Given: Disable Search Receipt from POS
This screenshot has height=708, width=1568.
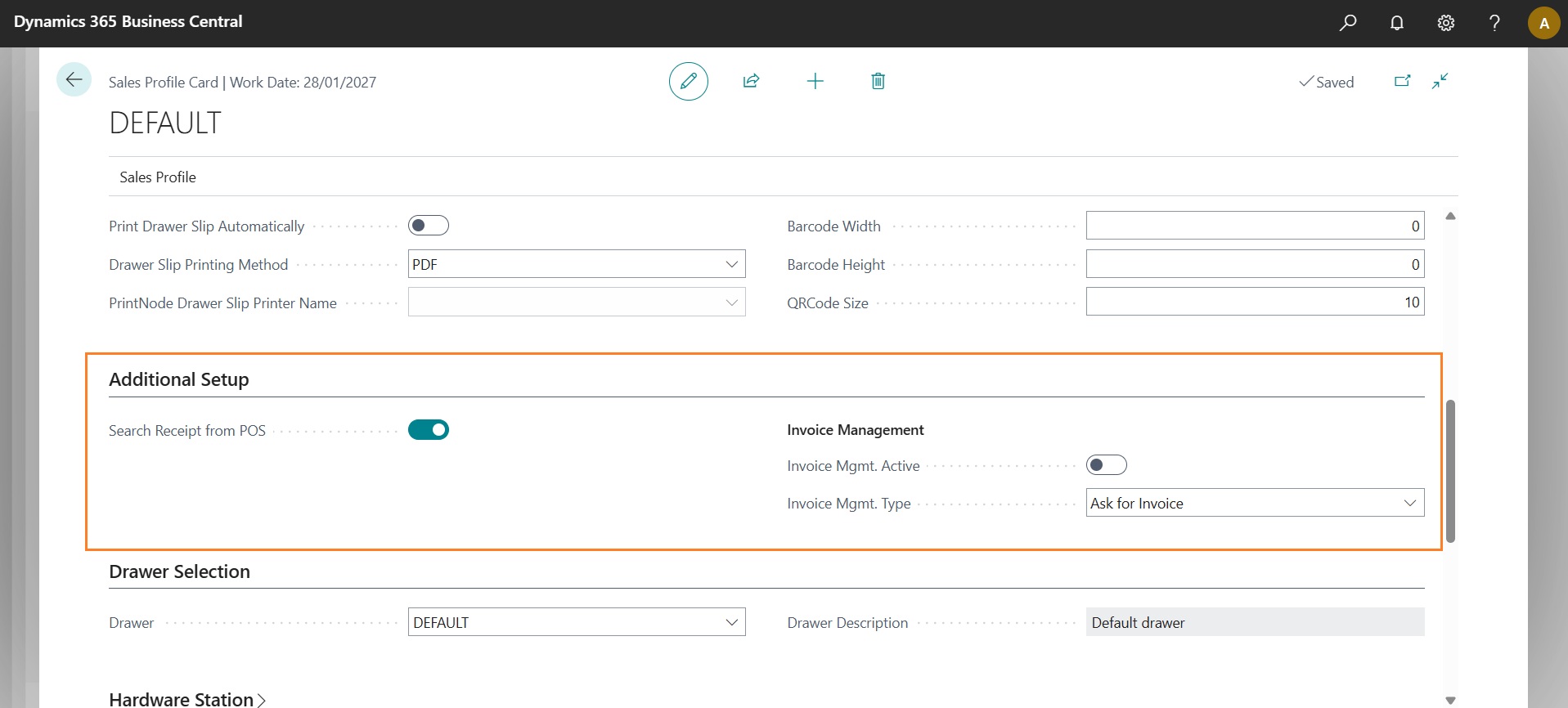Looking at the screenshot, I should point(428,430).
